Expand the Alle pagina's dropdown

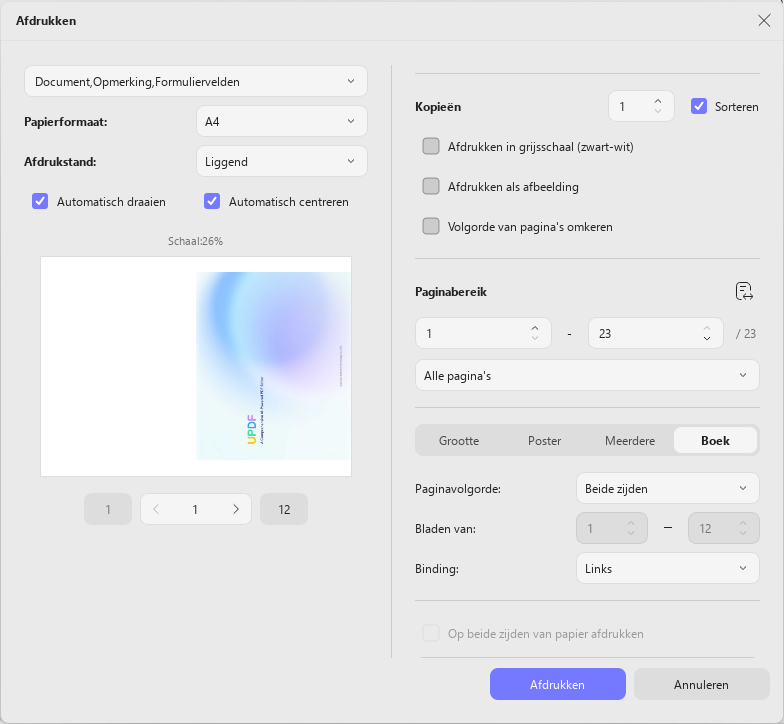click(587, 376)
